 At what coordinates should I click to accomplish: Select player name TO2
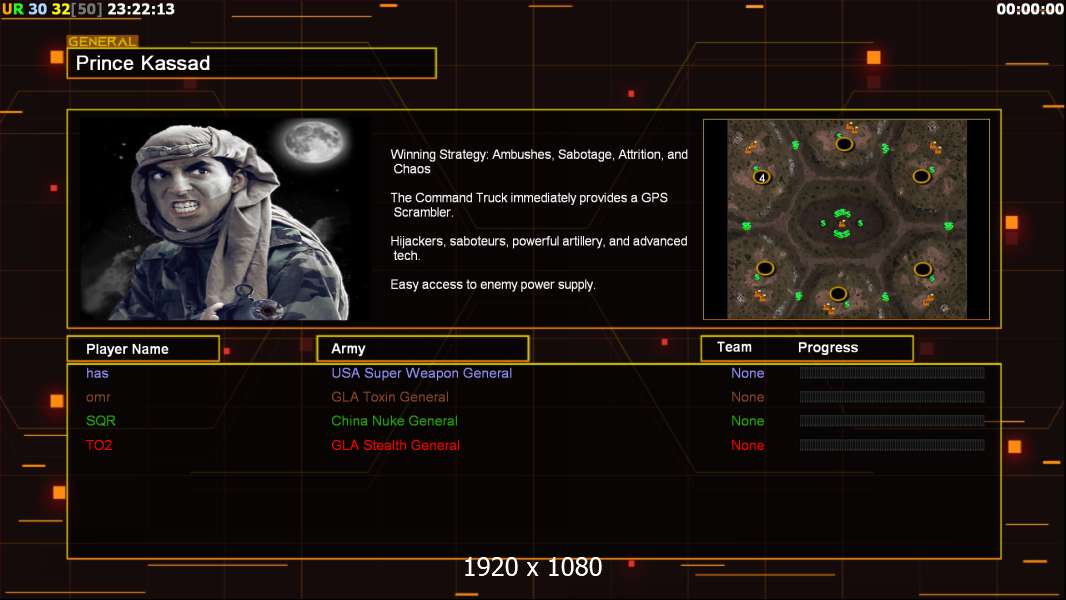tap(99, 445)
